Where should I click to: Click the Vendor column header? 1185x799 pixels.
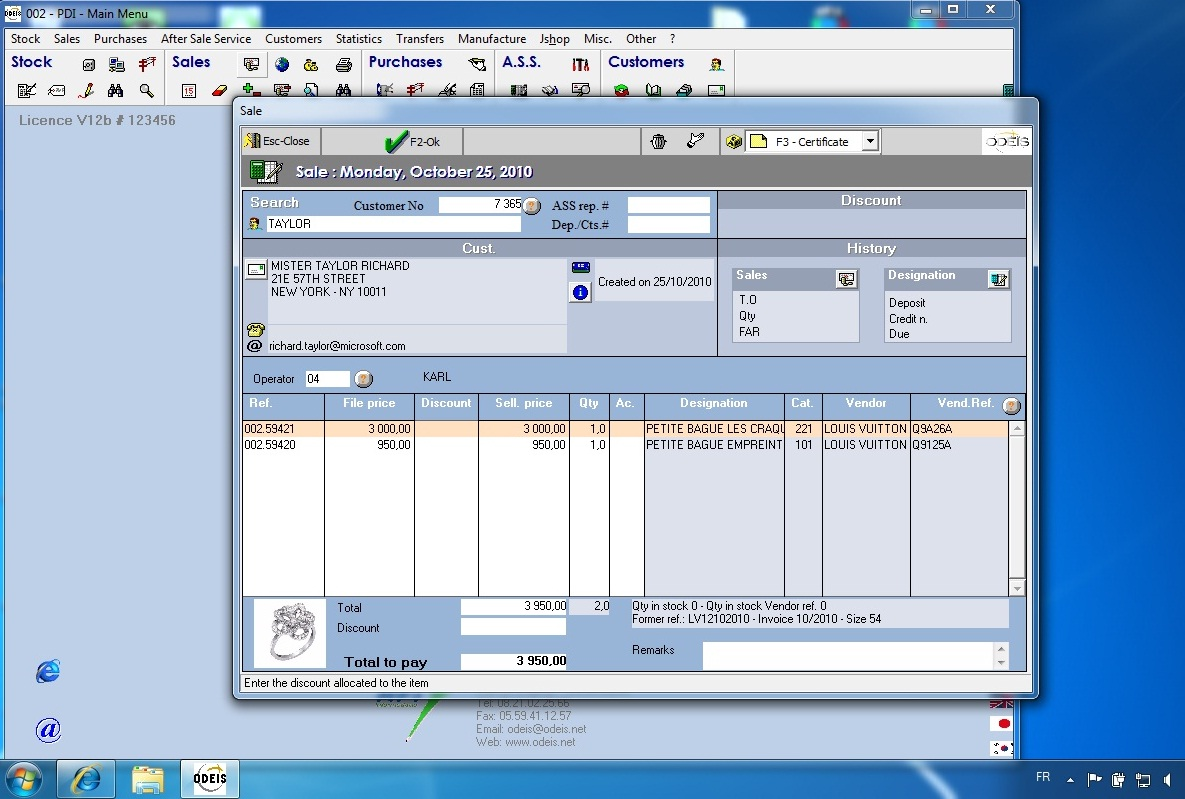(x=866, y=404)
